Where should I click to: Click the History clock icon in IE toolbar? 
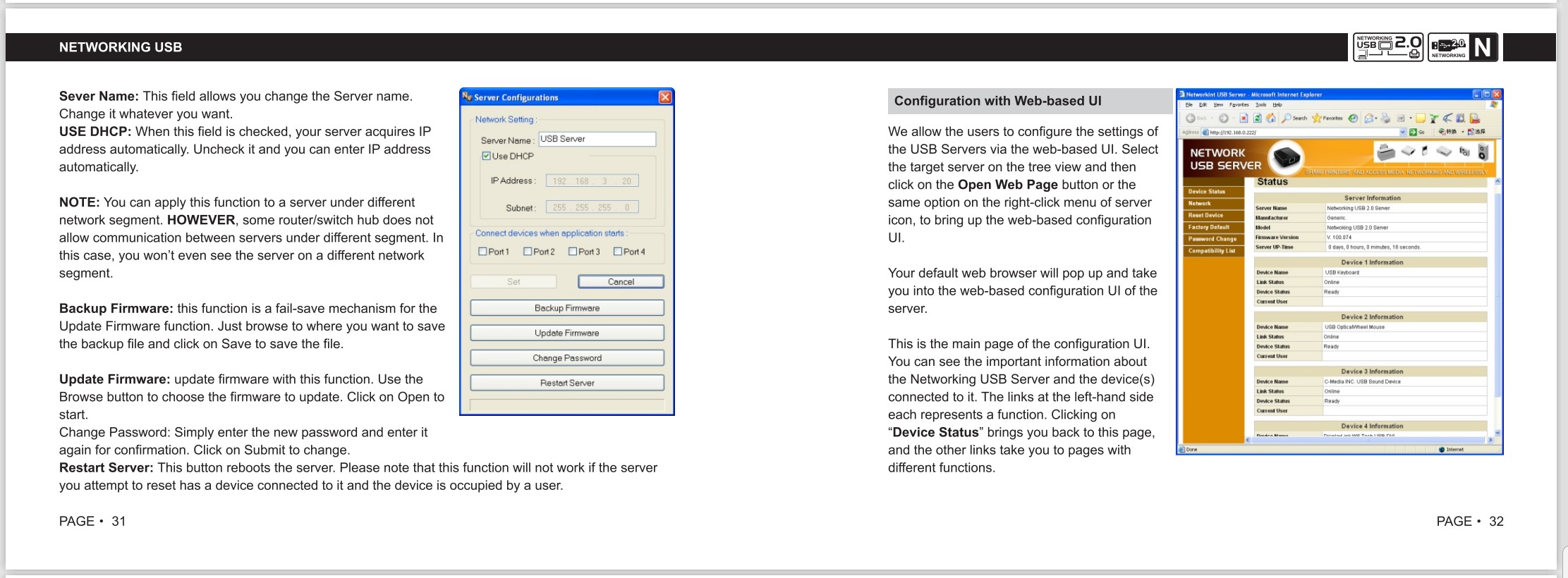(x=1353, y=118)
